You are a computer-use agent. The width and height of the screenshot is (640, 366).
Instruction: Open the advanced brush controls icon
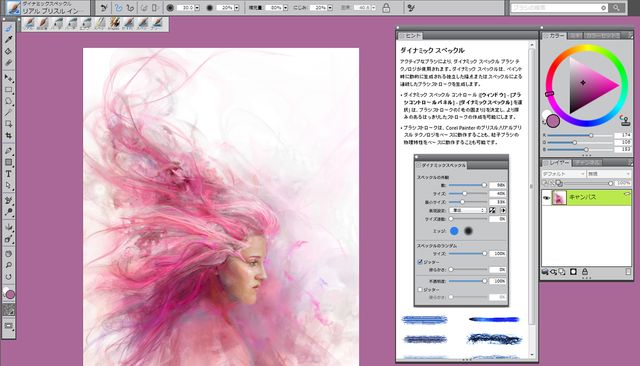click(x=411, y=8)
